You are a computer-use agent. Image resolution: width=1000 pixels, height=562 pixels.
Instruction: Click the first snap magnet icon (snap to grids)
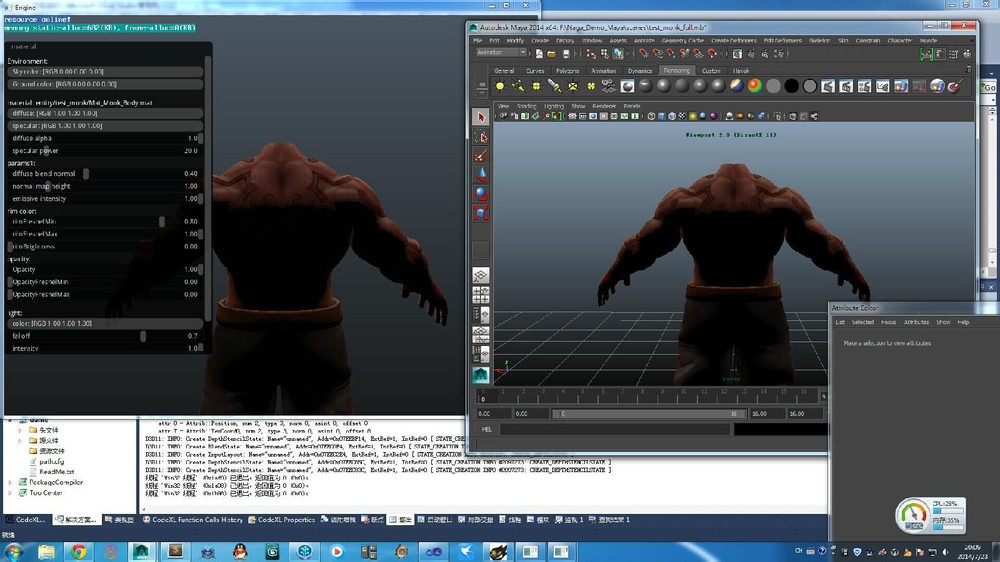click(x=644, y=54)
